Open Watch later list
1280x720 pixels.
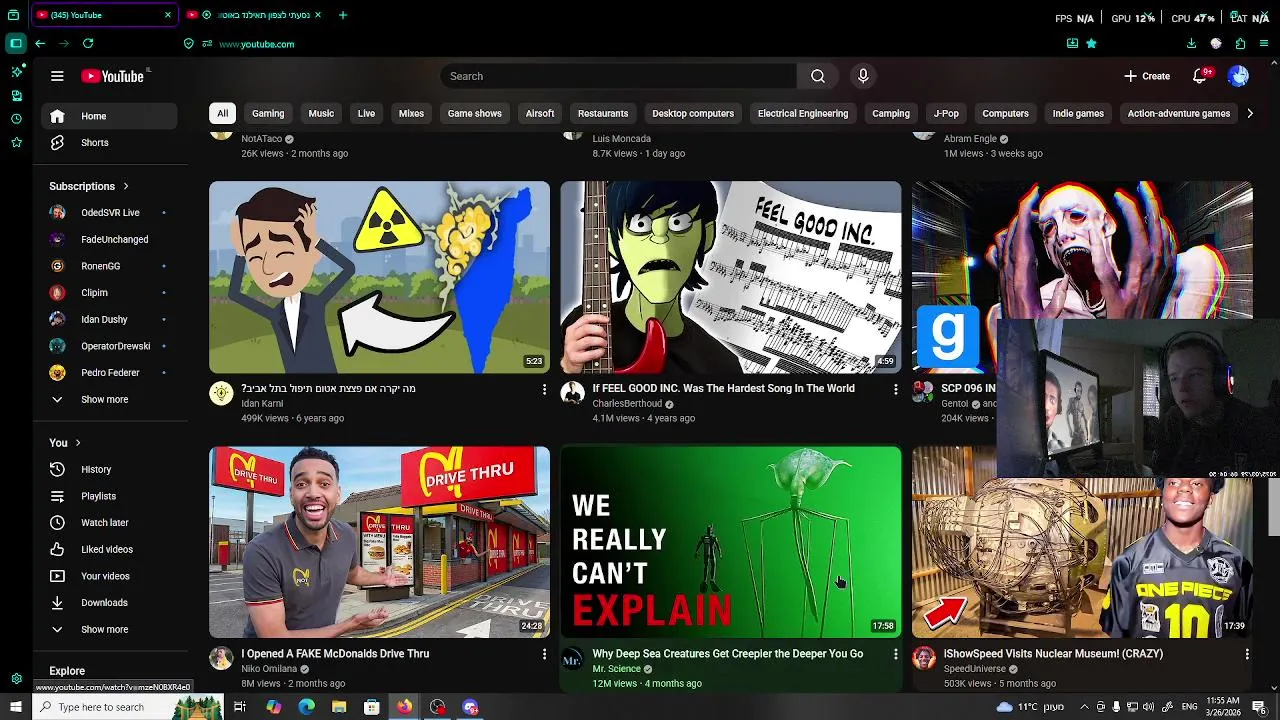(x=110, y=522)
